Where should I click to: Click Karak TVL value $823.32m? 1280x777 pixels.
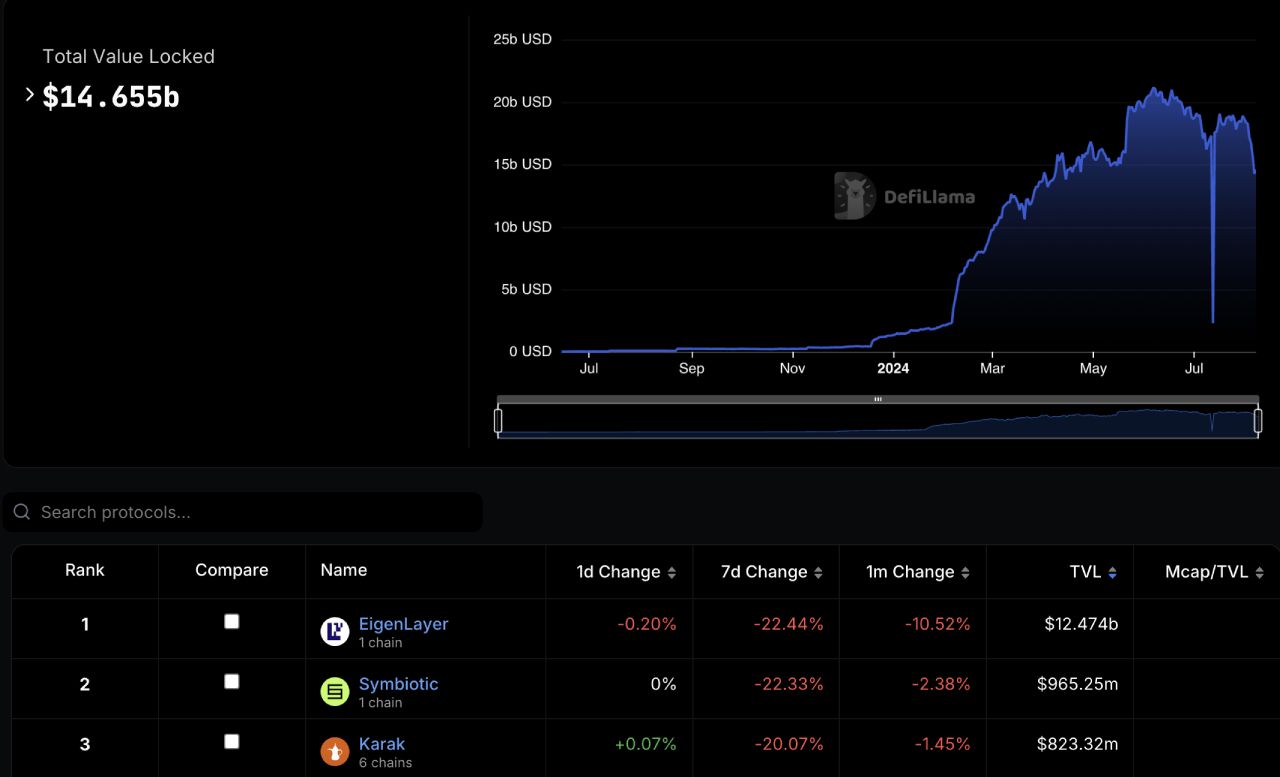click(x=1077, y=744)
